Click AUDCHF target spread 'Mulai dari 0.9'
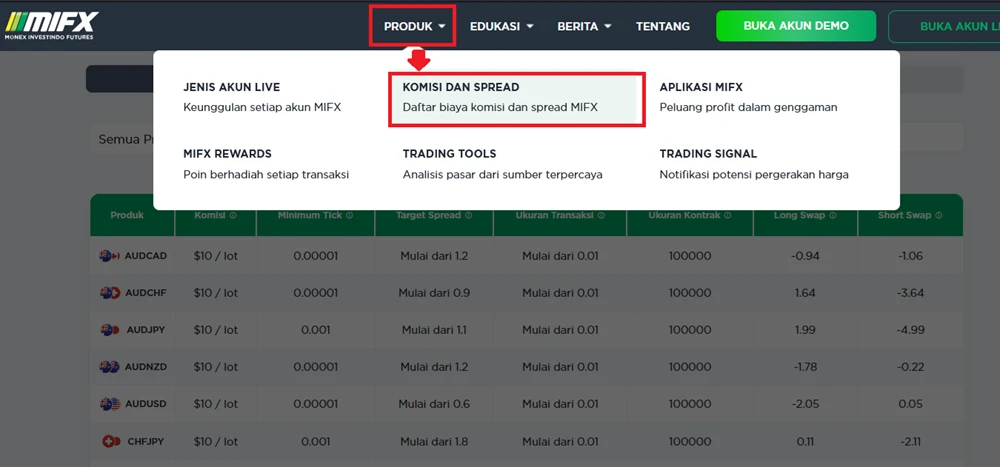Screen dimensions: 1000x467 434,293
